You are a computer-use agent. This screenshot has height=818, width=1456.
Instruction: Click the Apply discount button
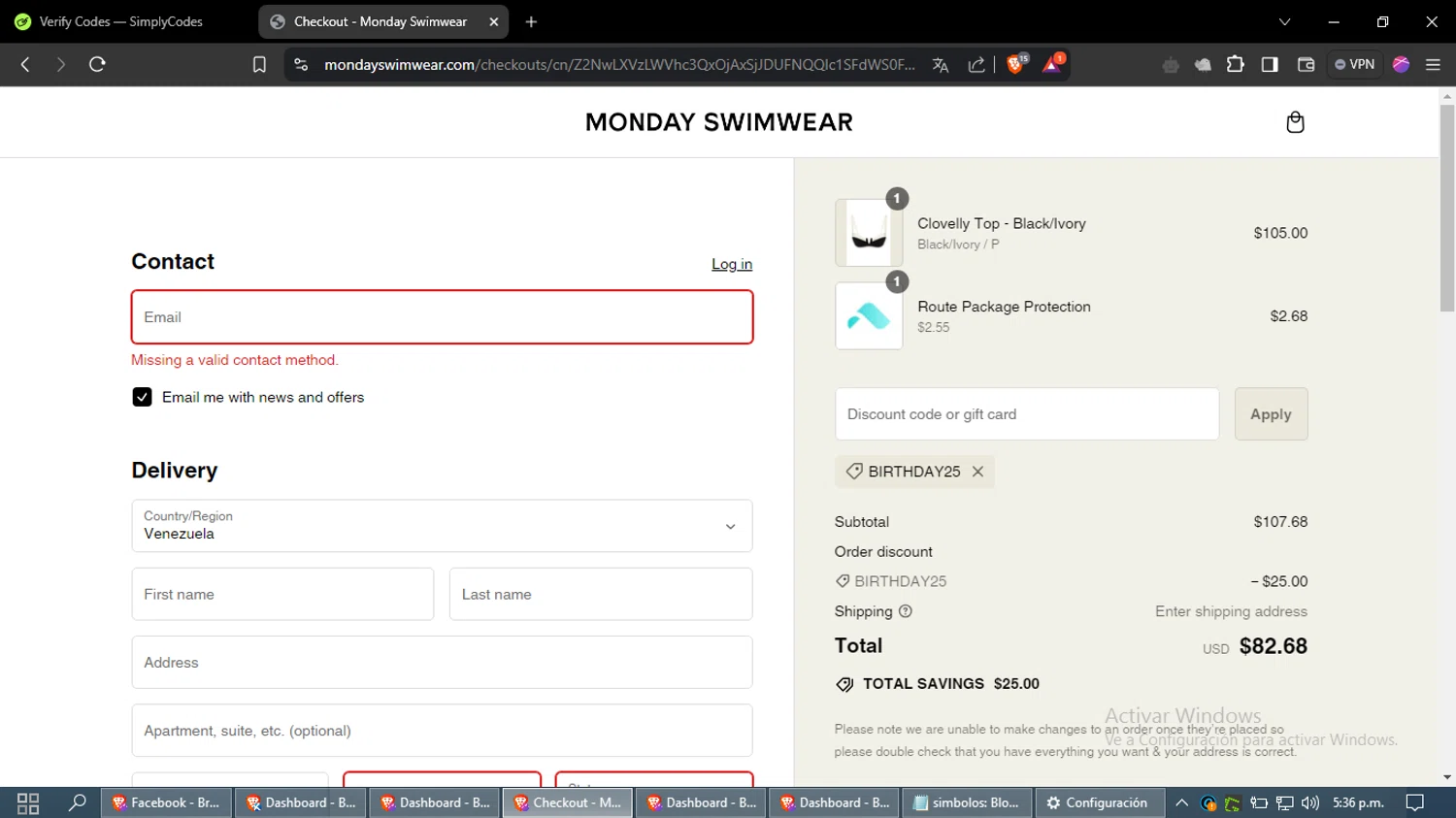click(x=1271, y=414)
